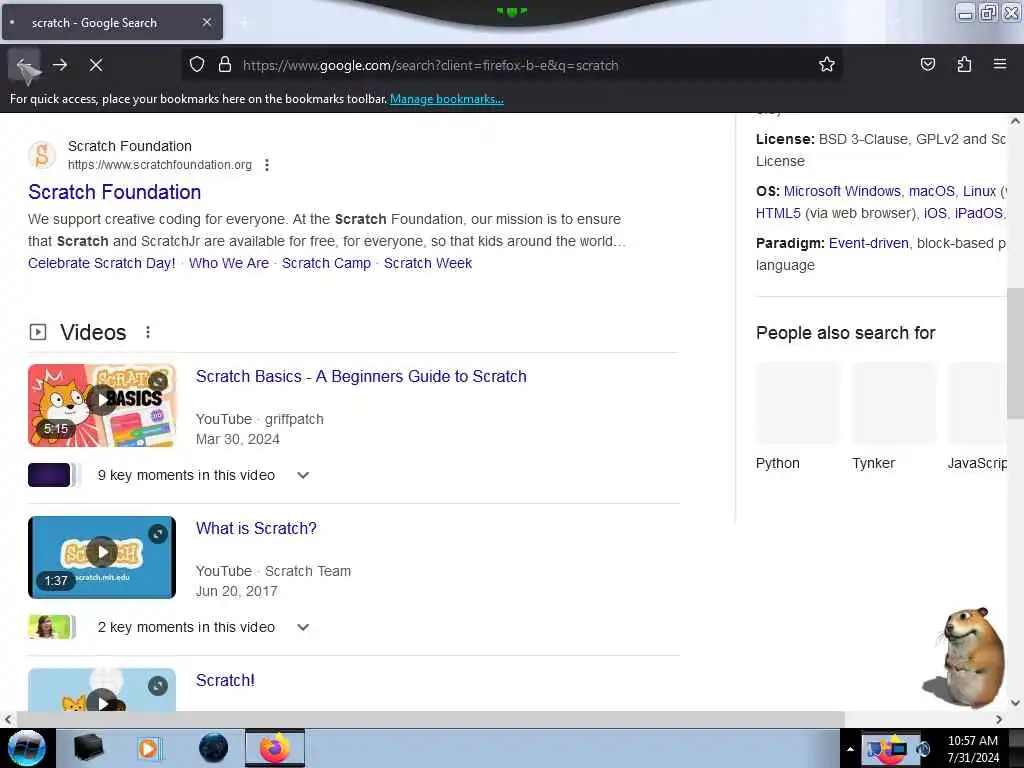Open the iPadOS link in panel
Viewport: 1024px width, 768px height.
point(978,214)
